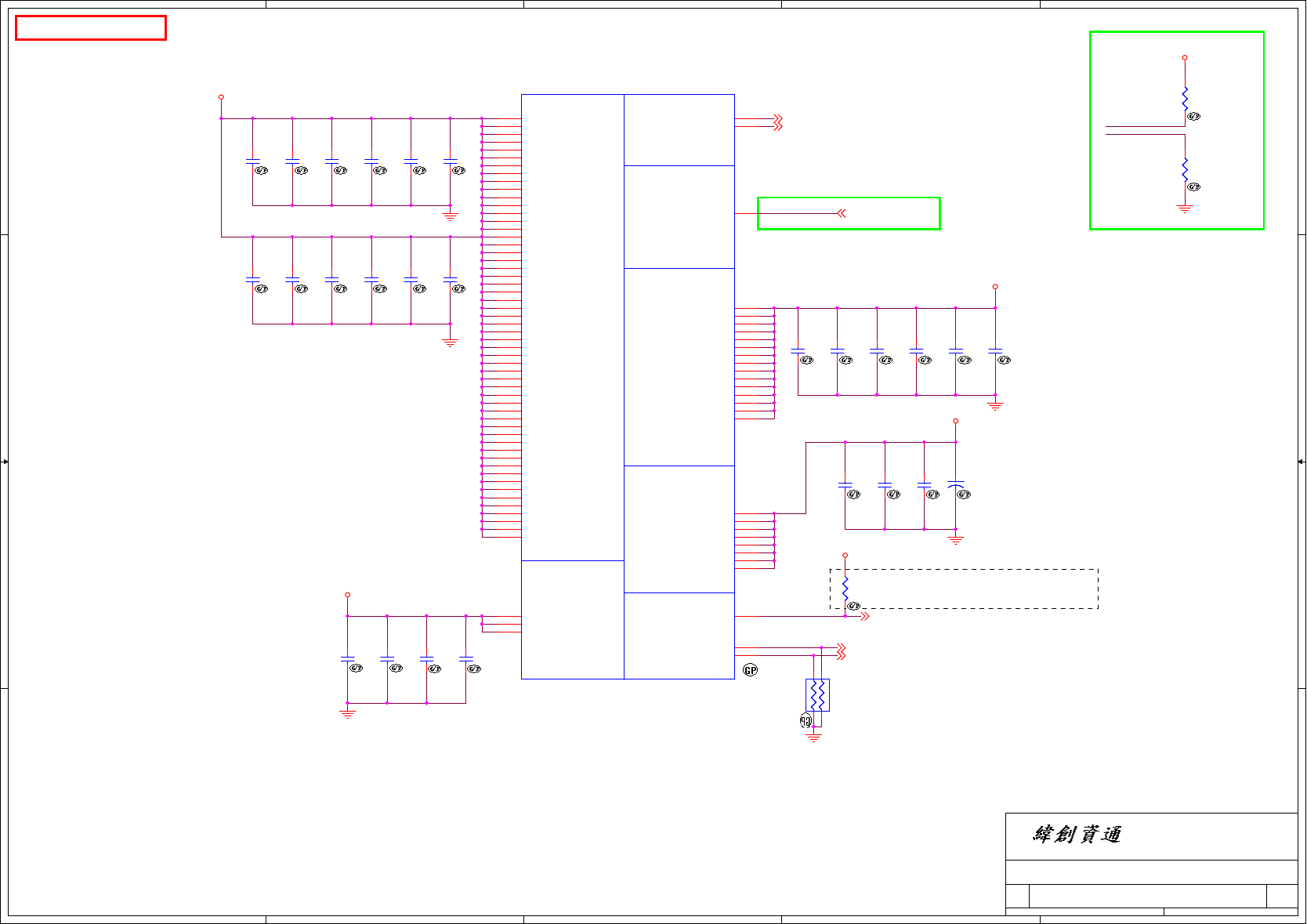Viewport: 1307px width, 924px height.
Task: Click the 緯創資通 title block text
Action: click(1077, 835)
